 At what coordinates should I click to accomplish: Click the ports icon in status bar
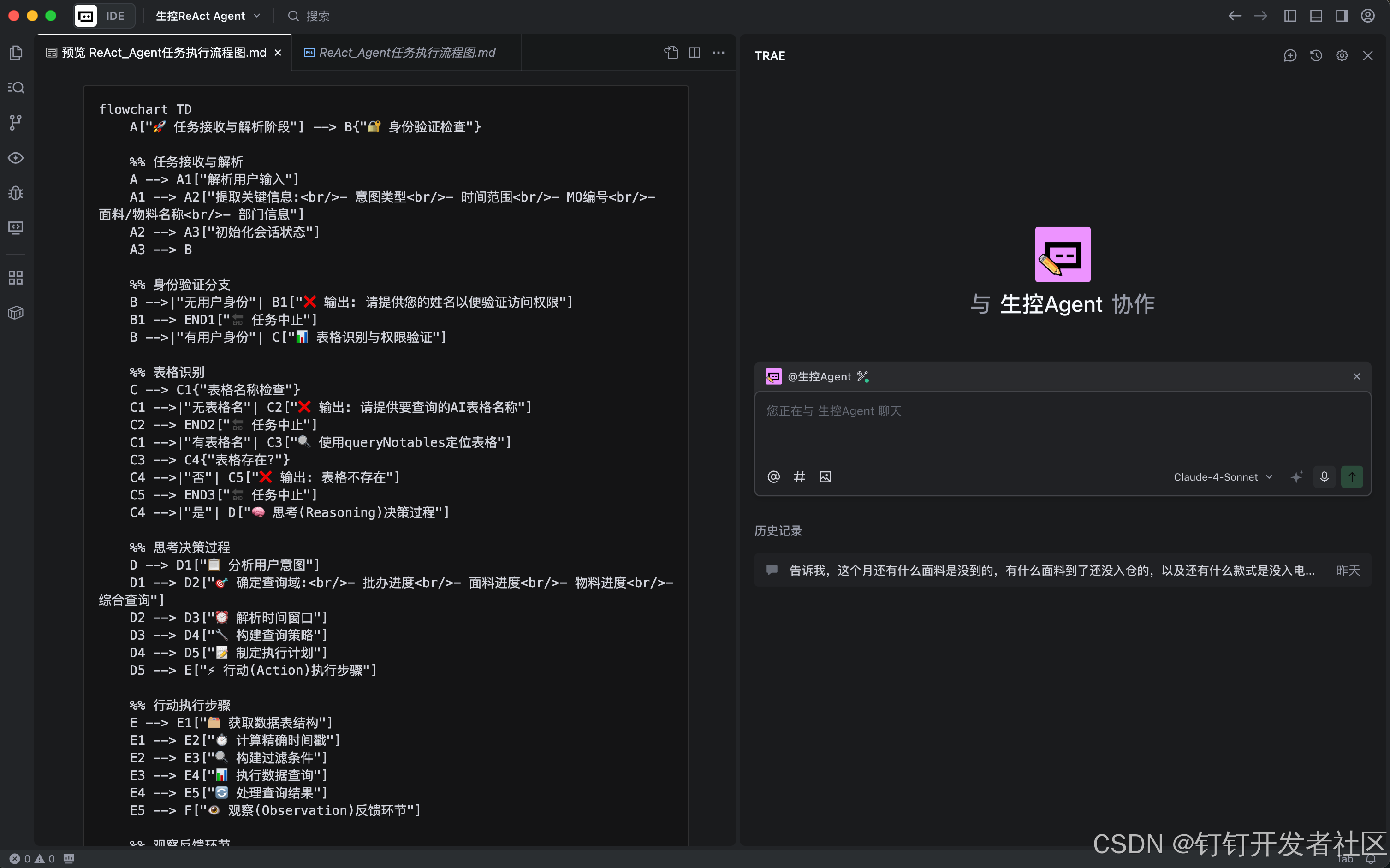(69, 859)
